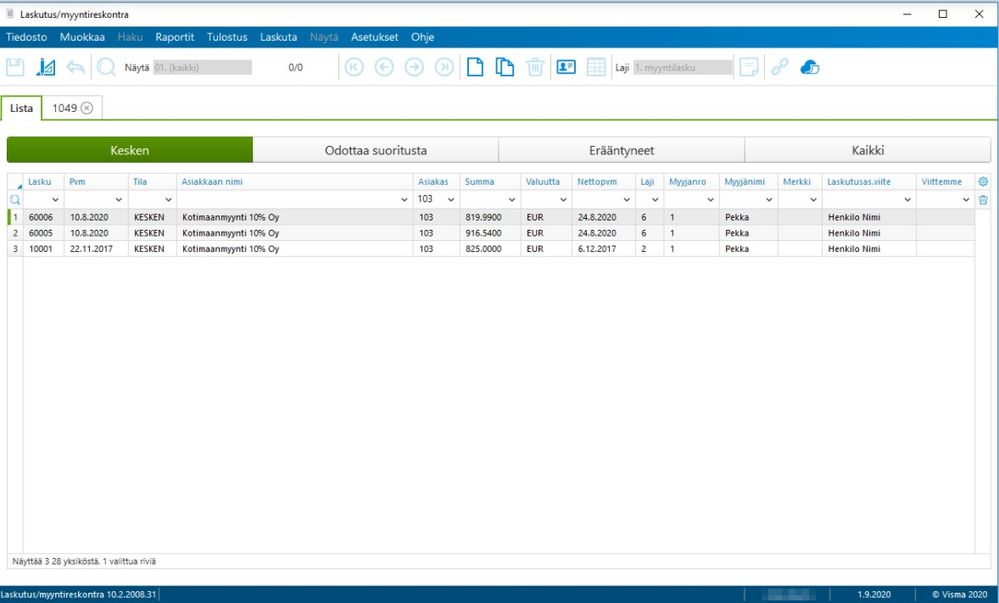Click the sum cell 825.0000

[x=490, y=249]
